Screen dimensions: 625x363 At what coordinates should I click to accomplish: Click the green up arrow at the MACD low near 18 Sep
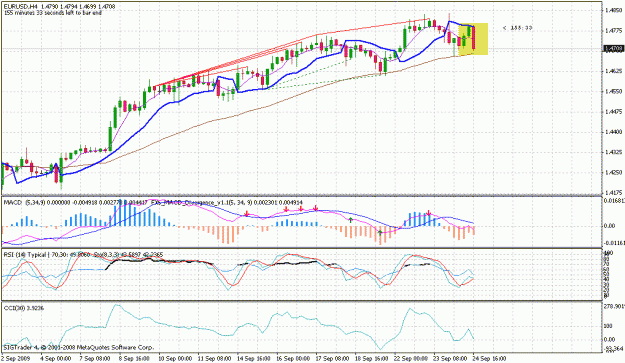pyautogui.click(x=380, y=232)
